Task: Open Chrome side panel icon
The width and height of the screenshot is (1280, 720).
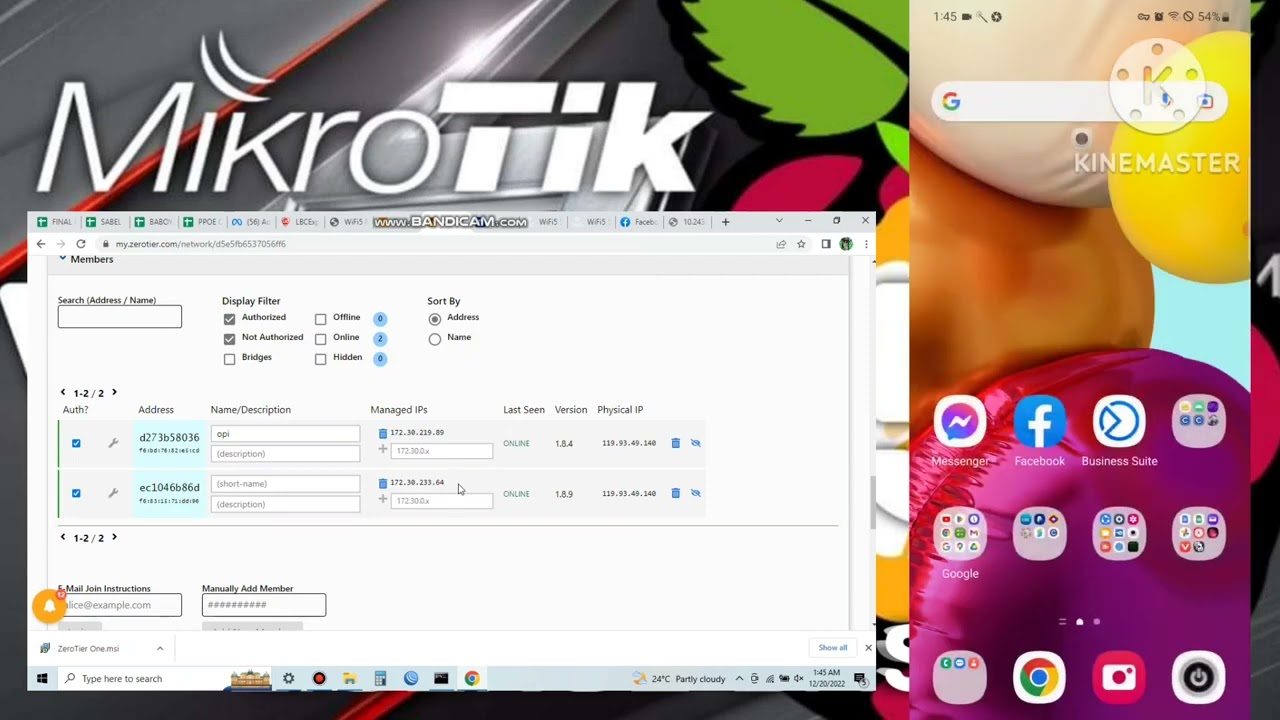Action: 826,244
